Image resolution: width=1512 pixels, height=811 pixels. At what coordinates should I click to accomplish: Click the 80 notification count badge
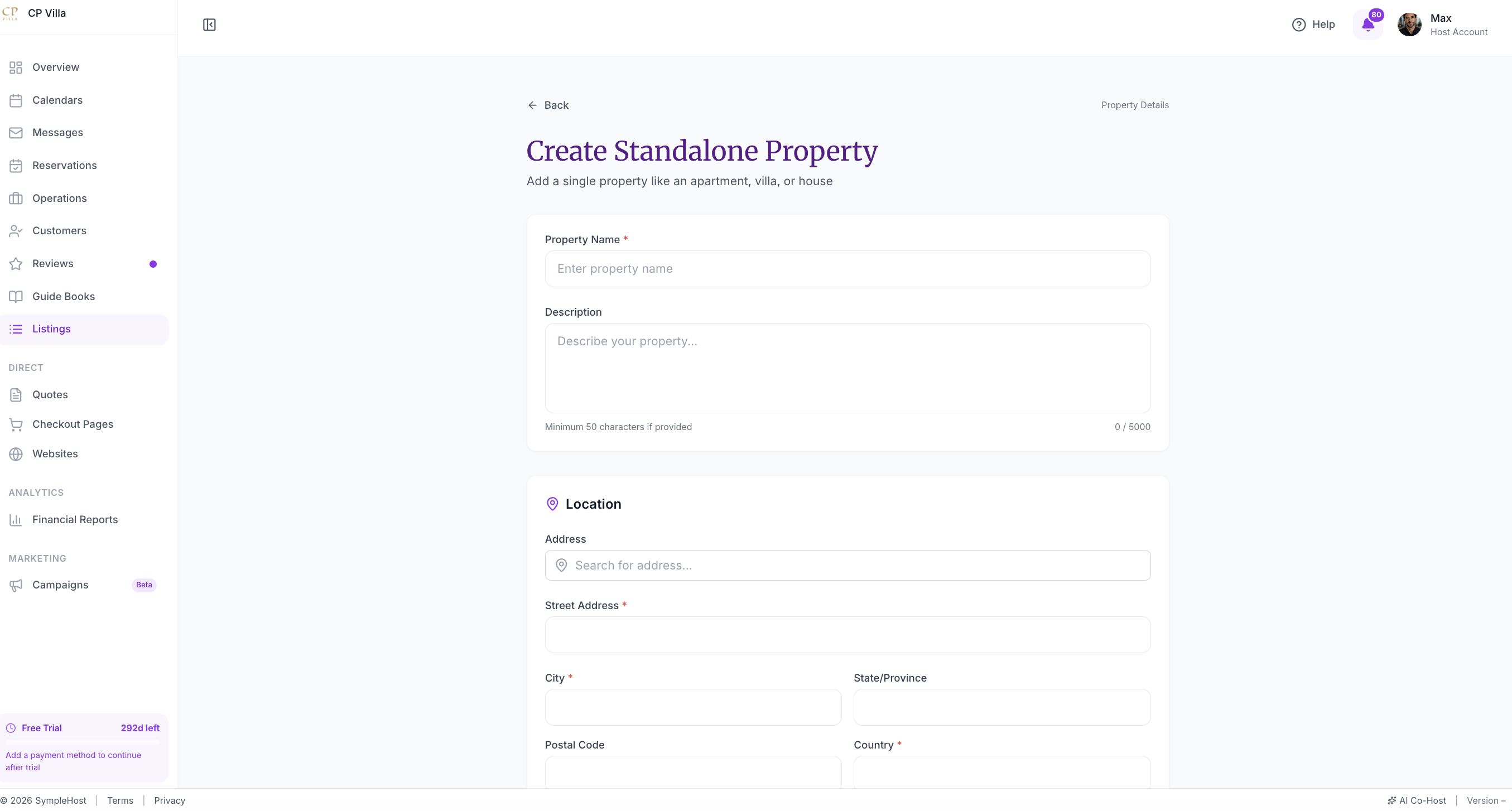pos(1376,15)
